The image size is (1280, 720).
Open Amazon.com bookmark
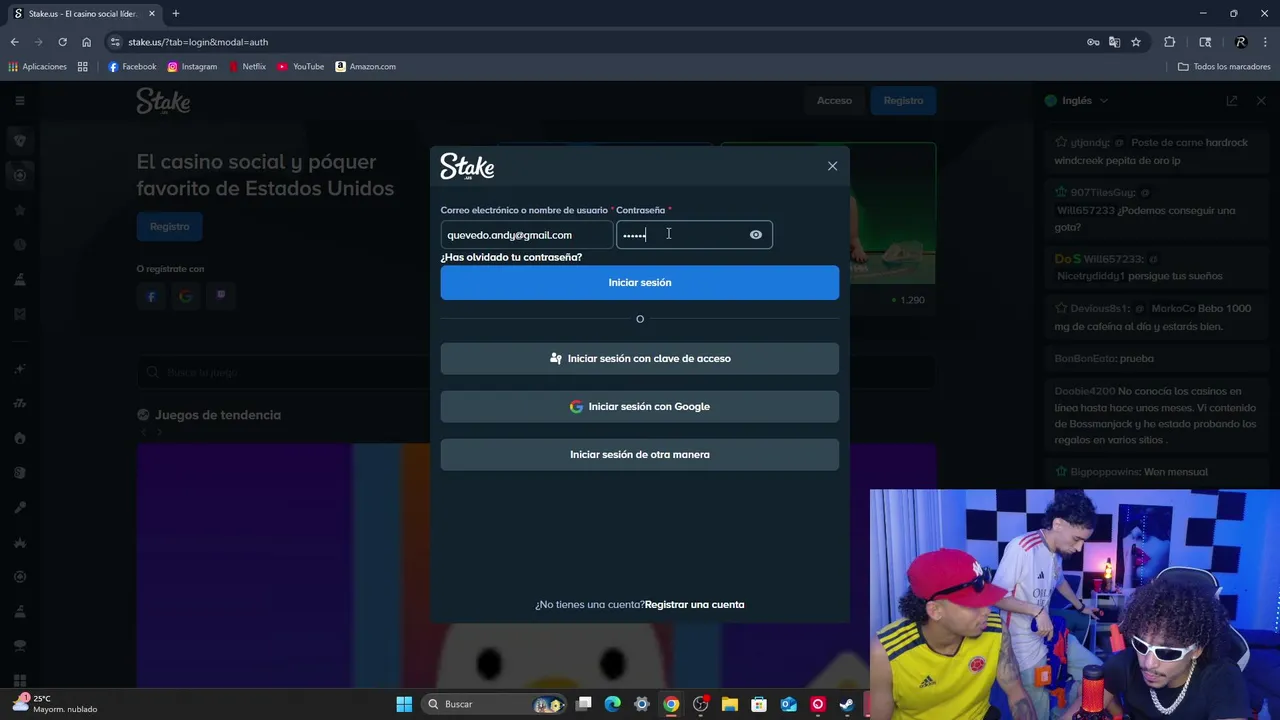pos(366,67)
